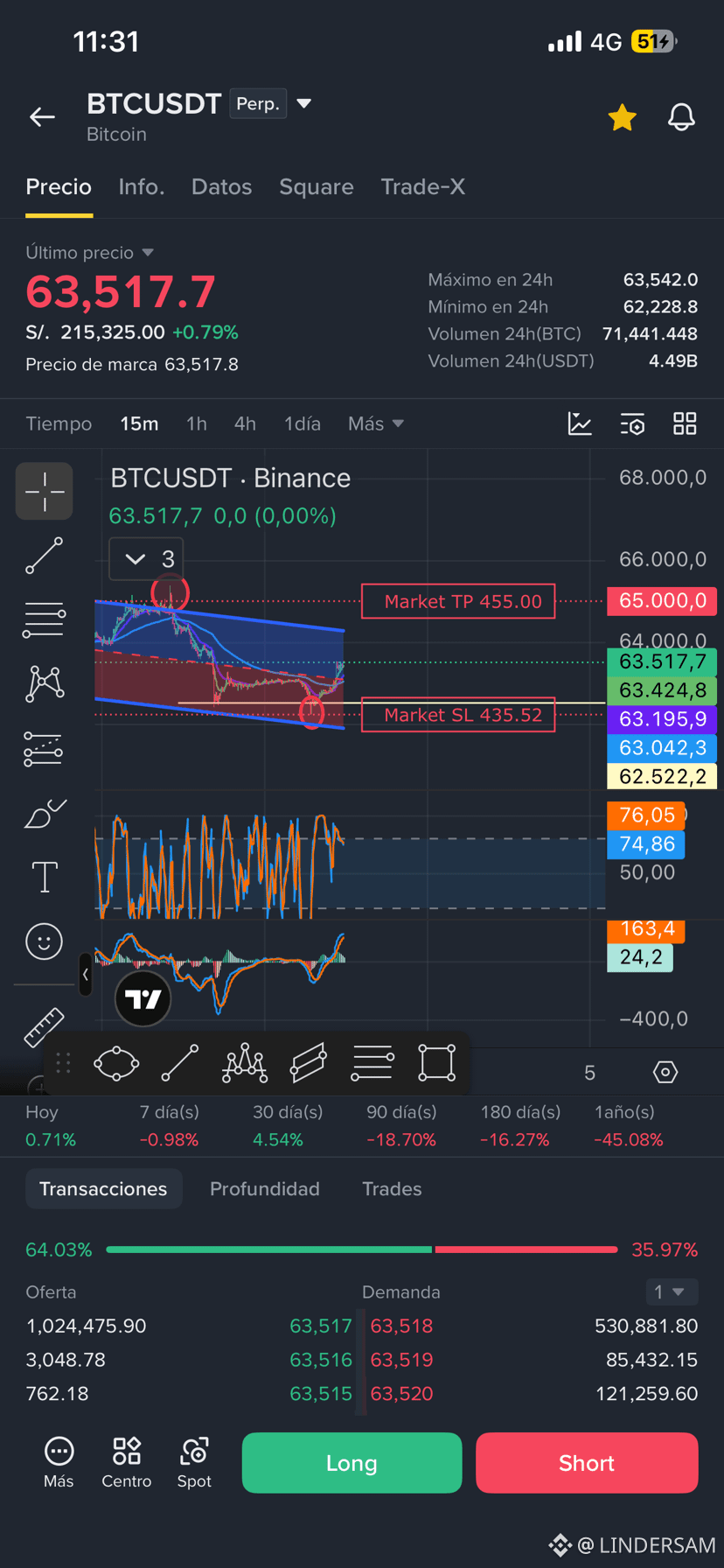Select the text annotation tool
Image resolution: width=724 pixels, height=1568 pixels.
pyautogui.click(x=45, y=877)
